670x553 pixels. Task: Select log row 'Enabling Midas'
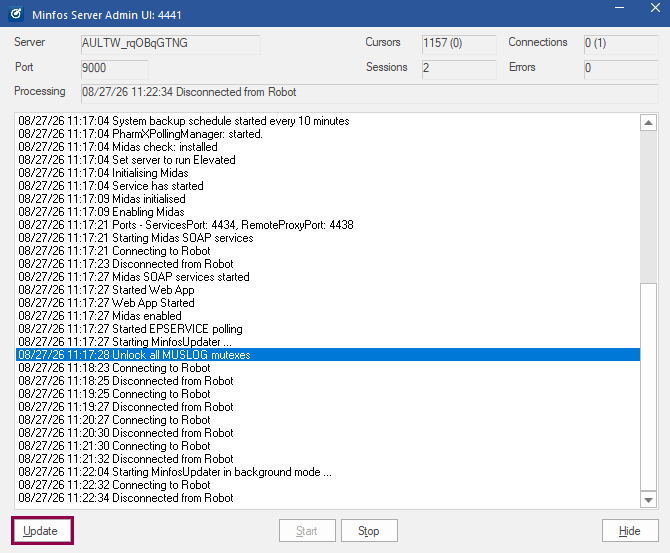tap(328, 212)
